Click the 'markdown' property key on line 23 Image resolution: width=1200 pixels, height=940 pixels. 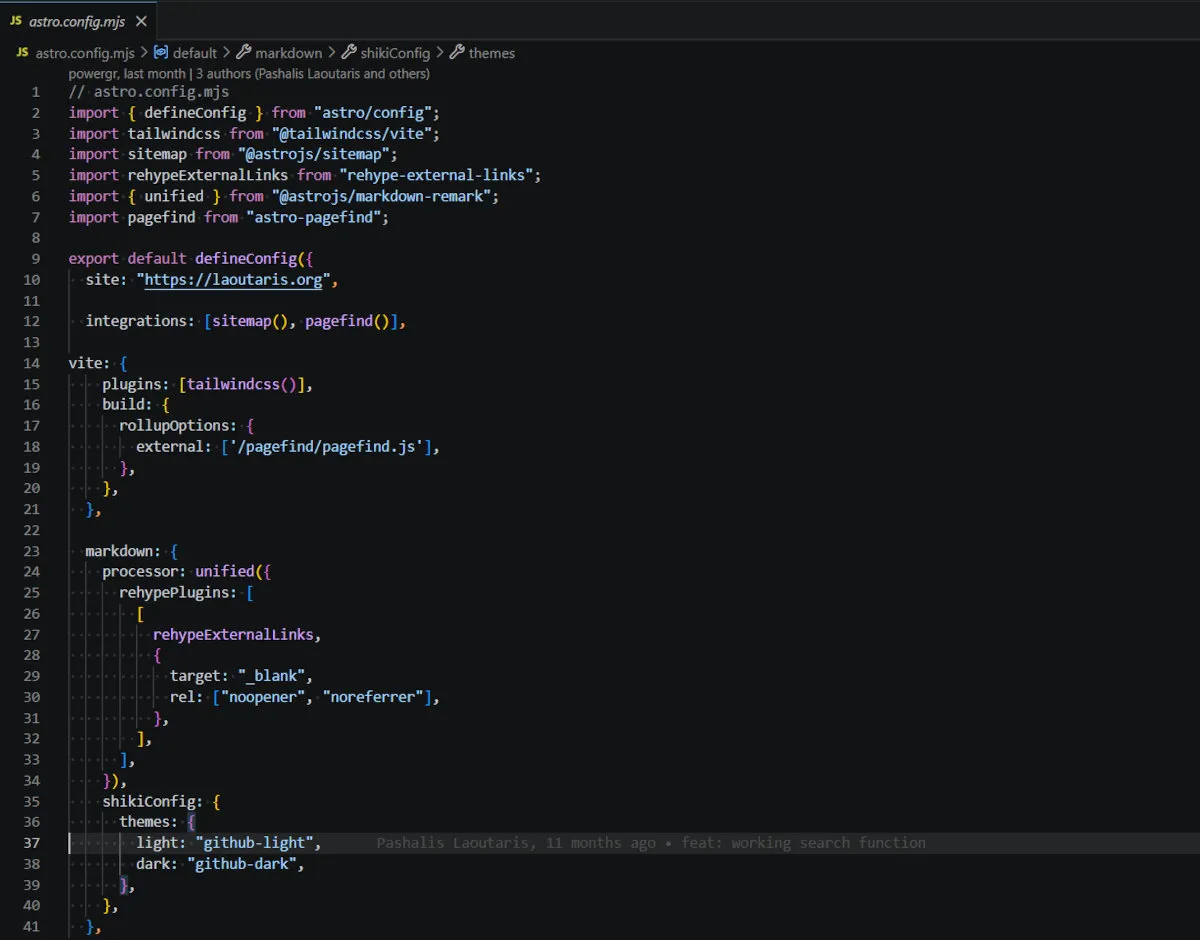point(119,551)
